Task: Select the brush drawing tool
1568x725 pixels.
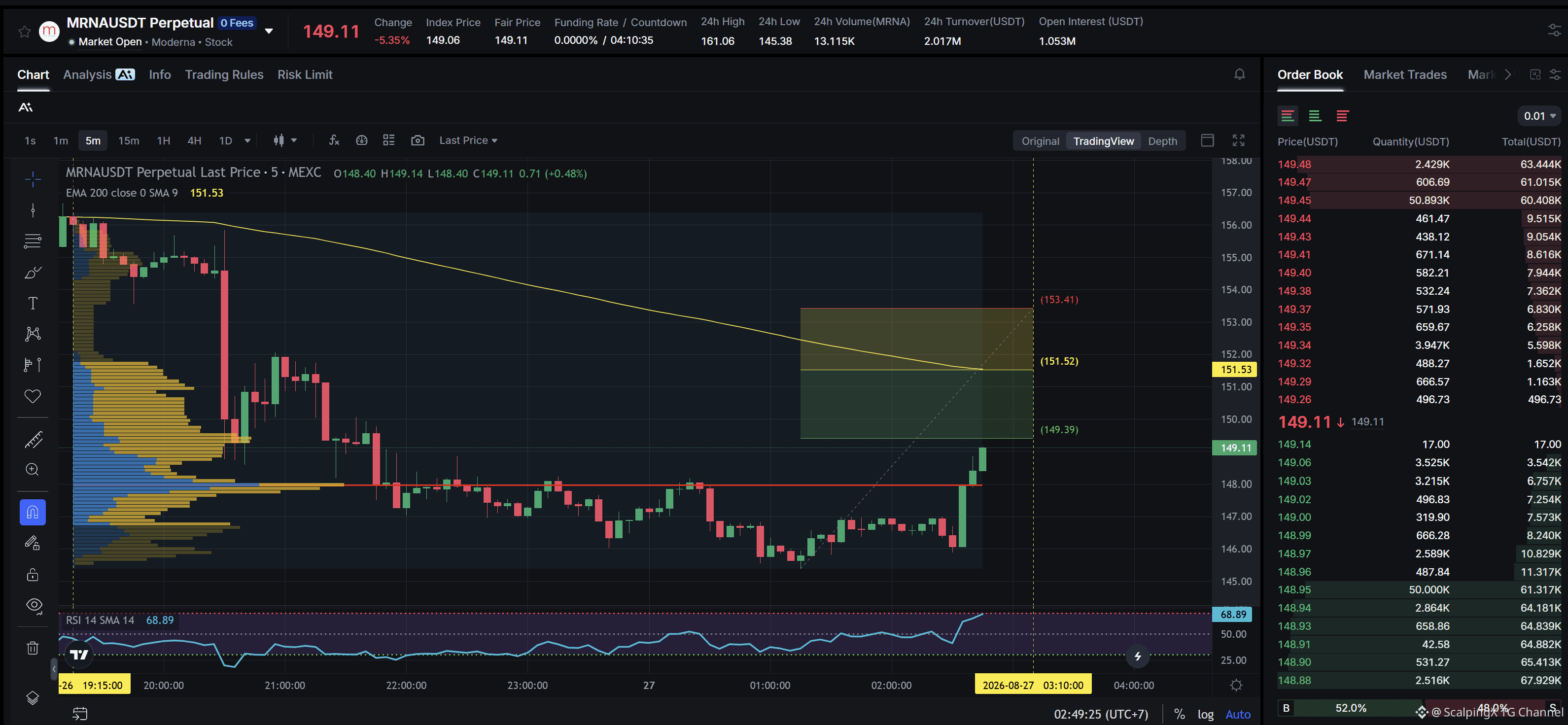Action: (33, 272)
